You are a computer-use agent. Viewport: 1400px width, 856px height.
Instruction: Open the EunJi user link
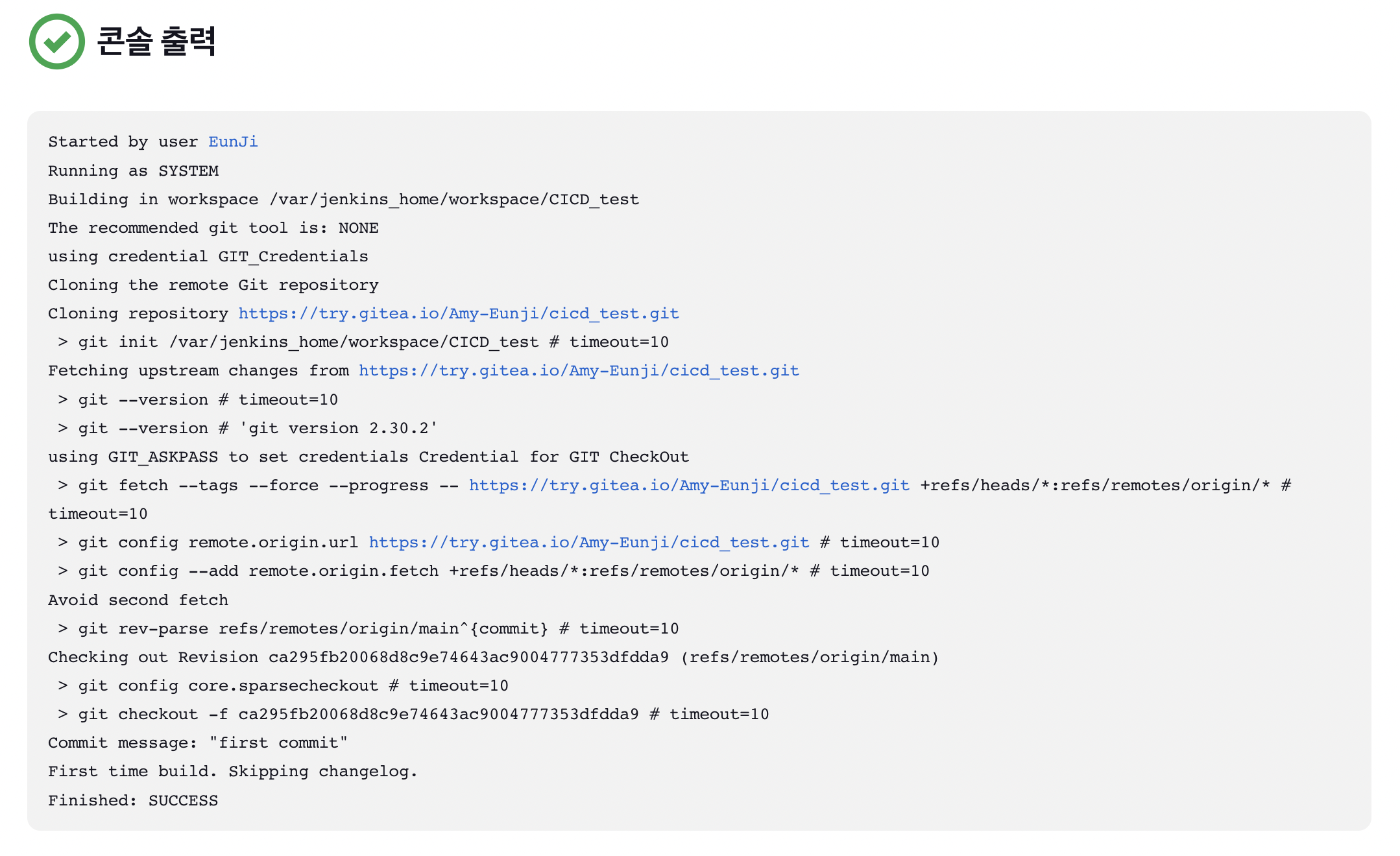(x=233, y=142)
